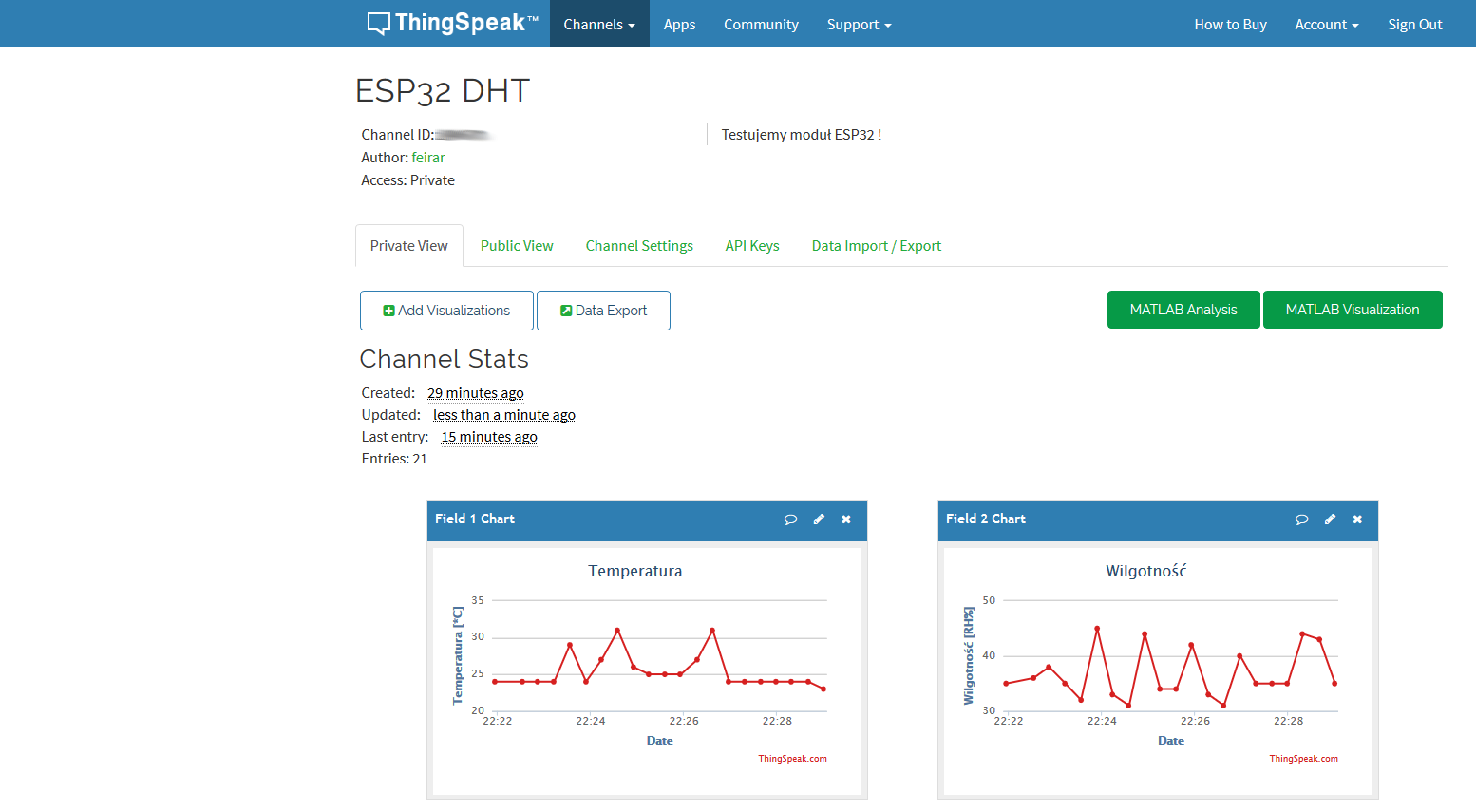Viewport: 1476px width, 812px height.
Task: Click the Apps menu item
Action: coord(679,24)
